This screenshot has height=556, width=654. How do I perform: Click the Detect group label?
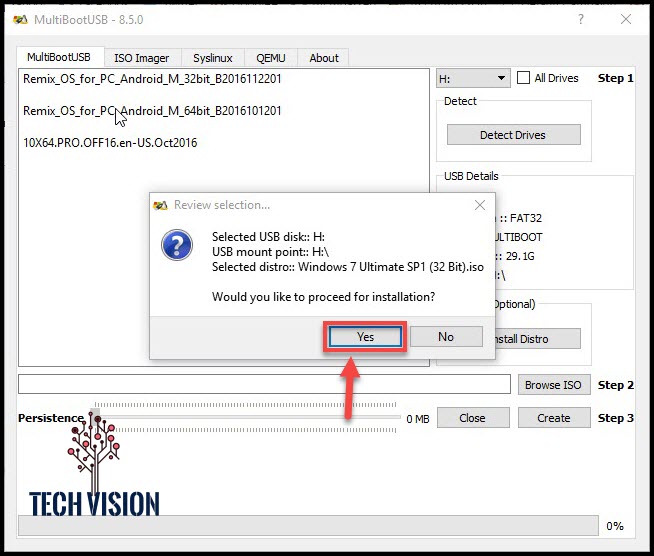click(460, 101)
